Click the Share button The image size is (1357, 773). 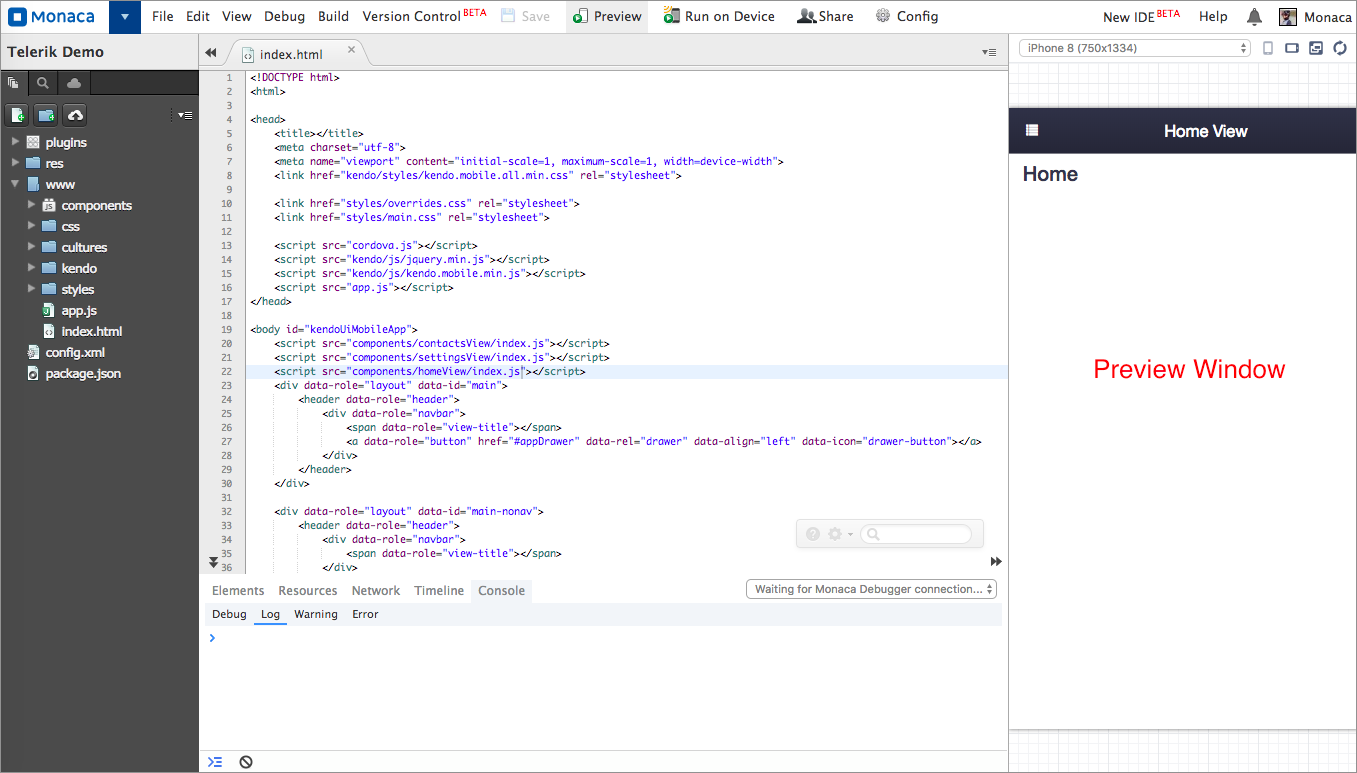click(826, 16)
